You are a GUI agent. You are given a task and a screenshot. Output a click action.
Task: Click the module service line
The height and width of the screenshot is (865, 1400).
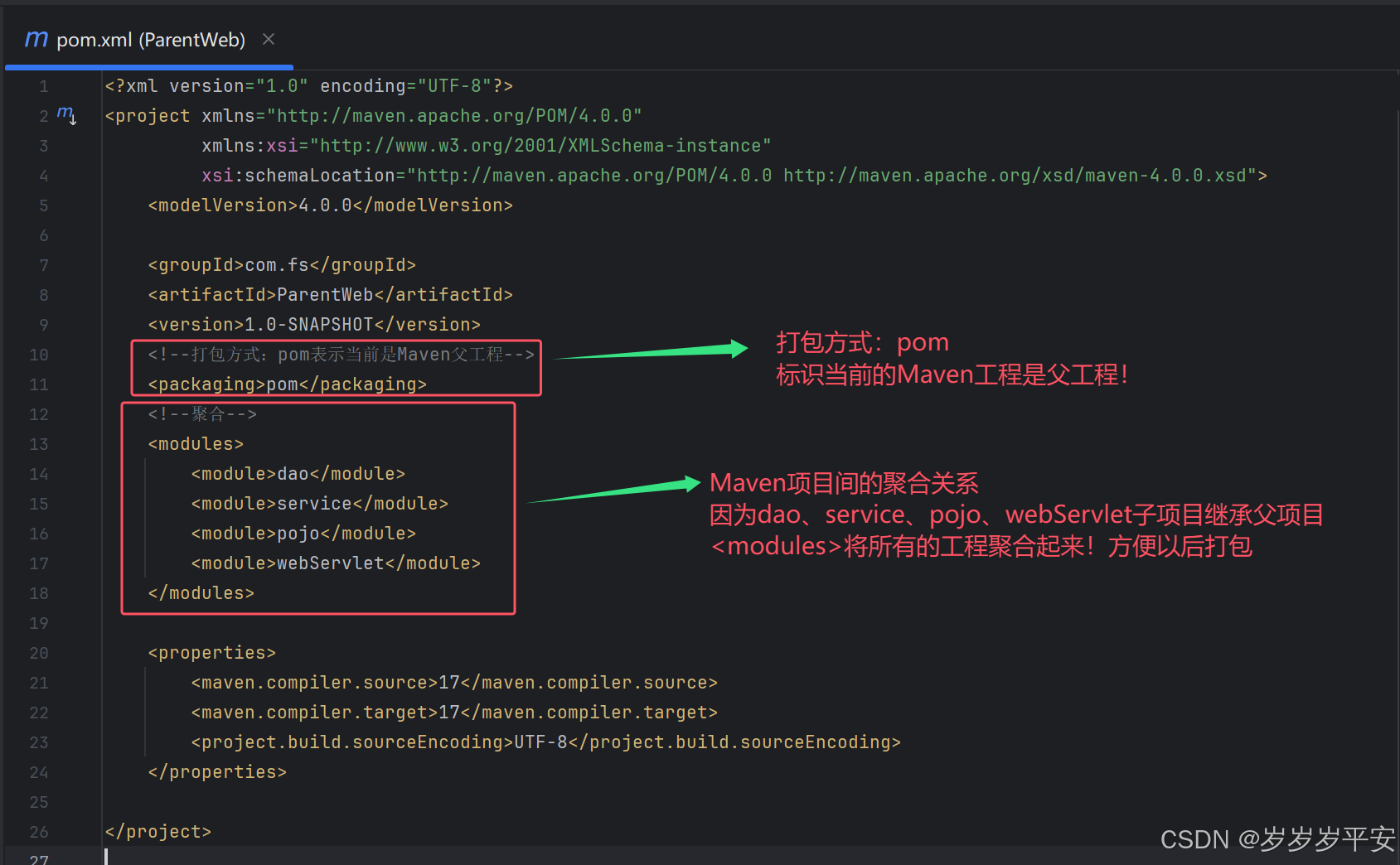[x=320, y=504]
